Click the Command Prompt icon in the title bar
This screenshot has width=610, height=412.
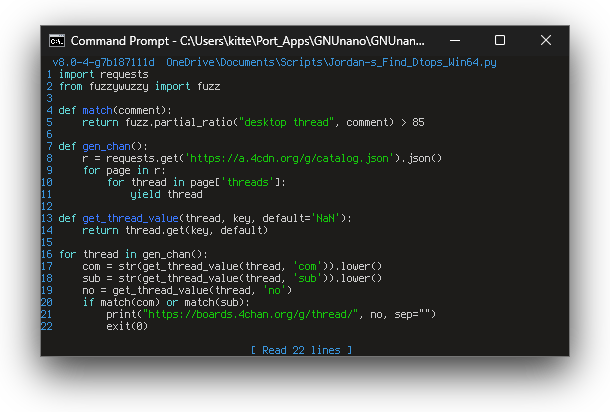tap(57, 41)
